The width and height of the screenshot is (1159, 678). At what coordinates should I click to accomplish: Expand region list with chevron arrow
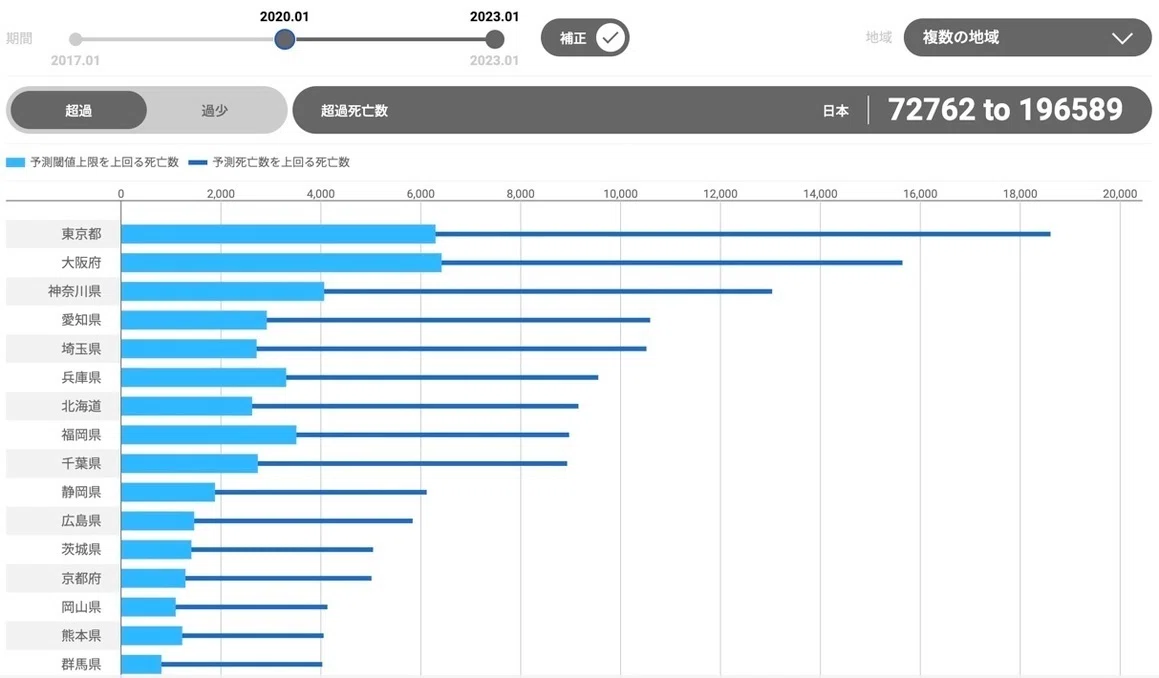tap(1122, 38)
